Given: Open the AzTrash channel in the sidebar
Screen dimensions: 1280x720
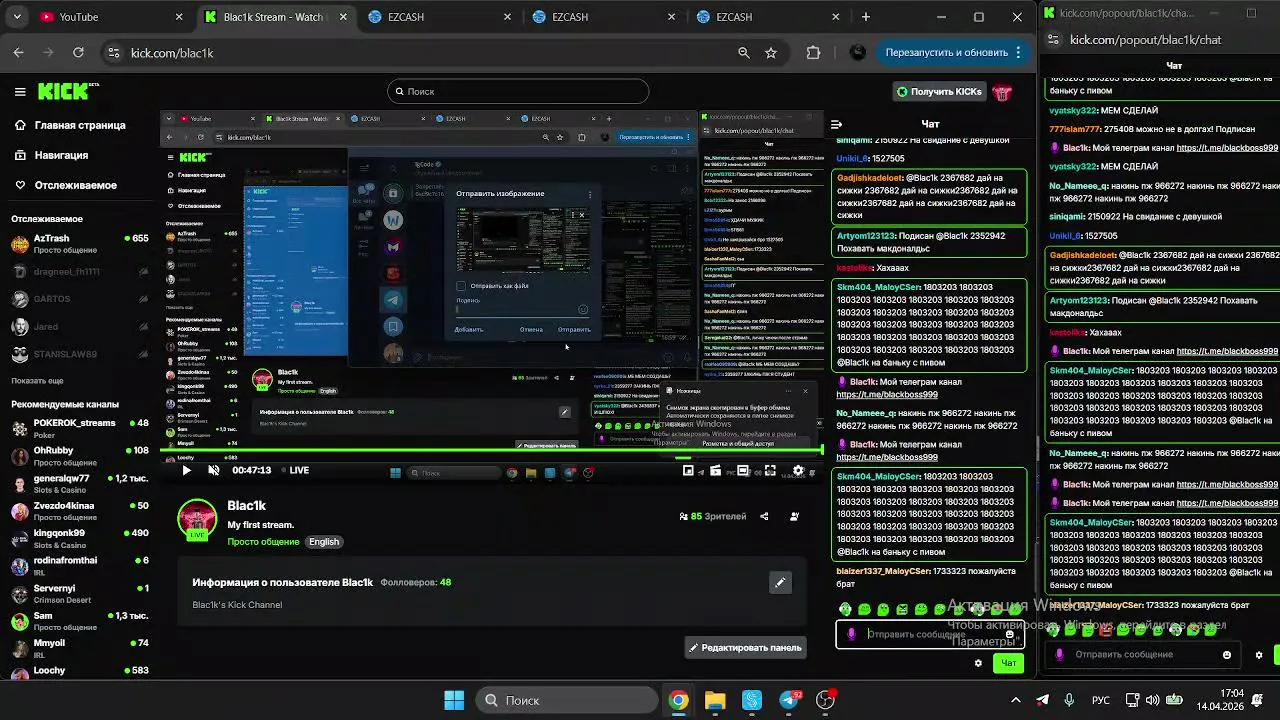Looking at the screenshot, I should [79, 244].
